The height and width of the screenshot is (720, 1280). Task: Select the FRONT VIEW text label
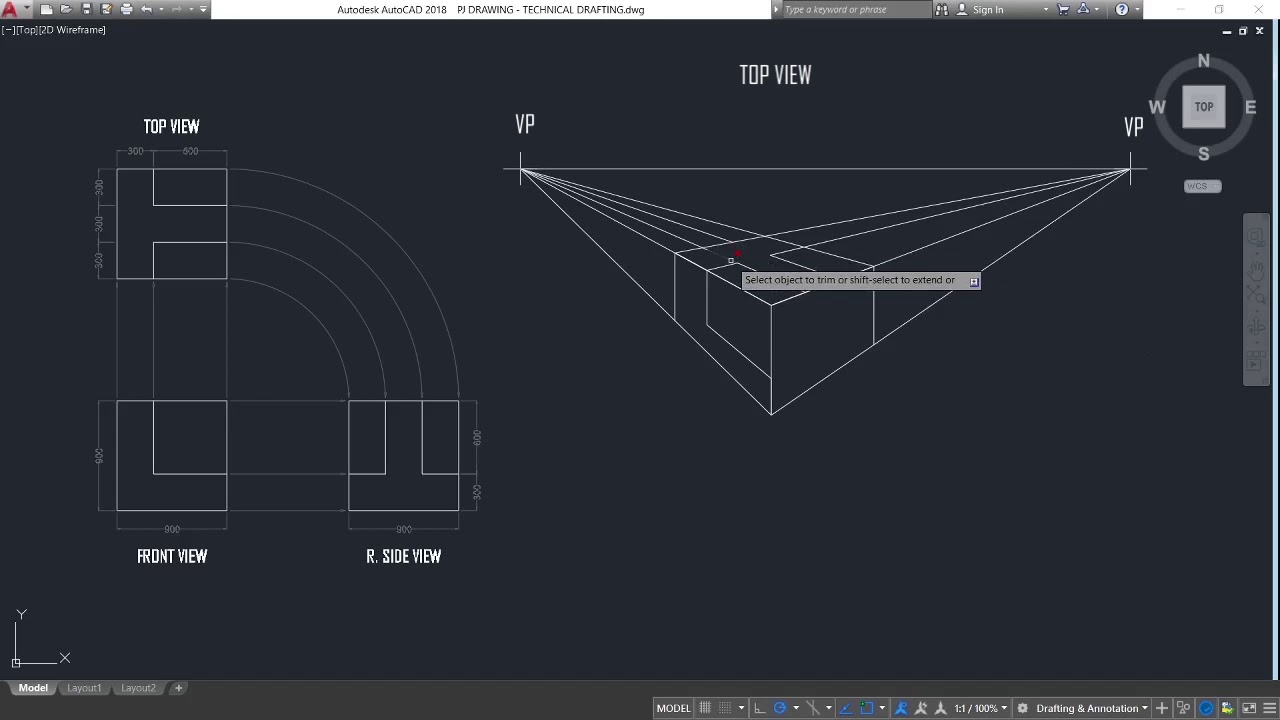coord(172,556)
